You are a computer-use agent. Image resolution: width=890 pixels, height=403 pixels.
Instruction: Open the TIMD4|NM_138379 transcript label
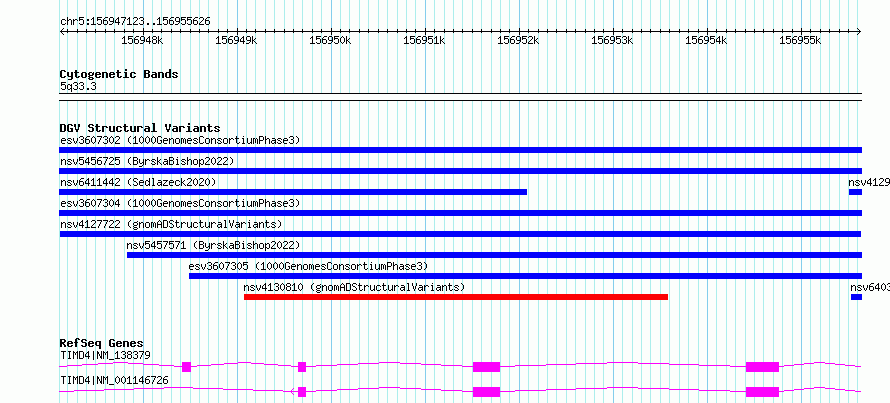(106, 355)
